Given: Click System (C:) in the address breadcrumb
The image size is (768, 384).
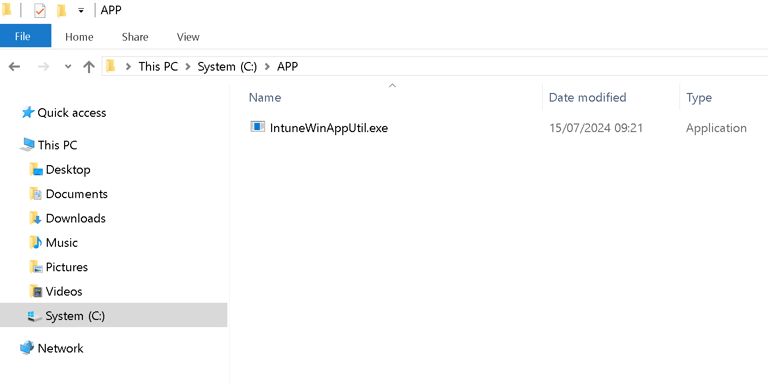Looking at the screenshot, I should tap(227, 67).
